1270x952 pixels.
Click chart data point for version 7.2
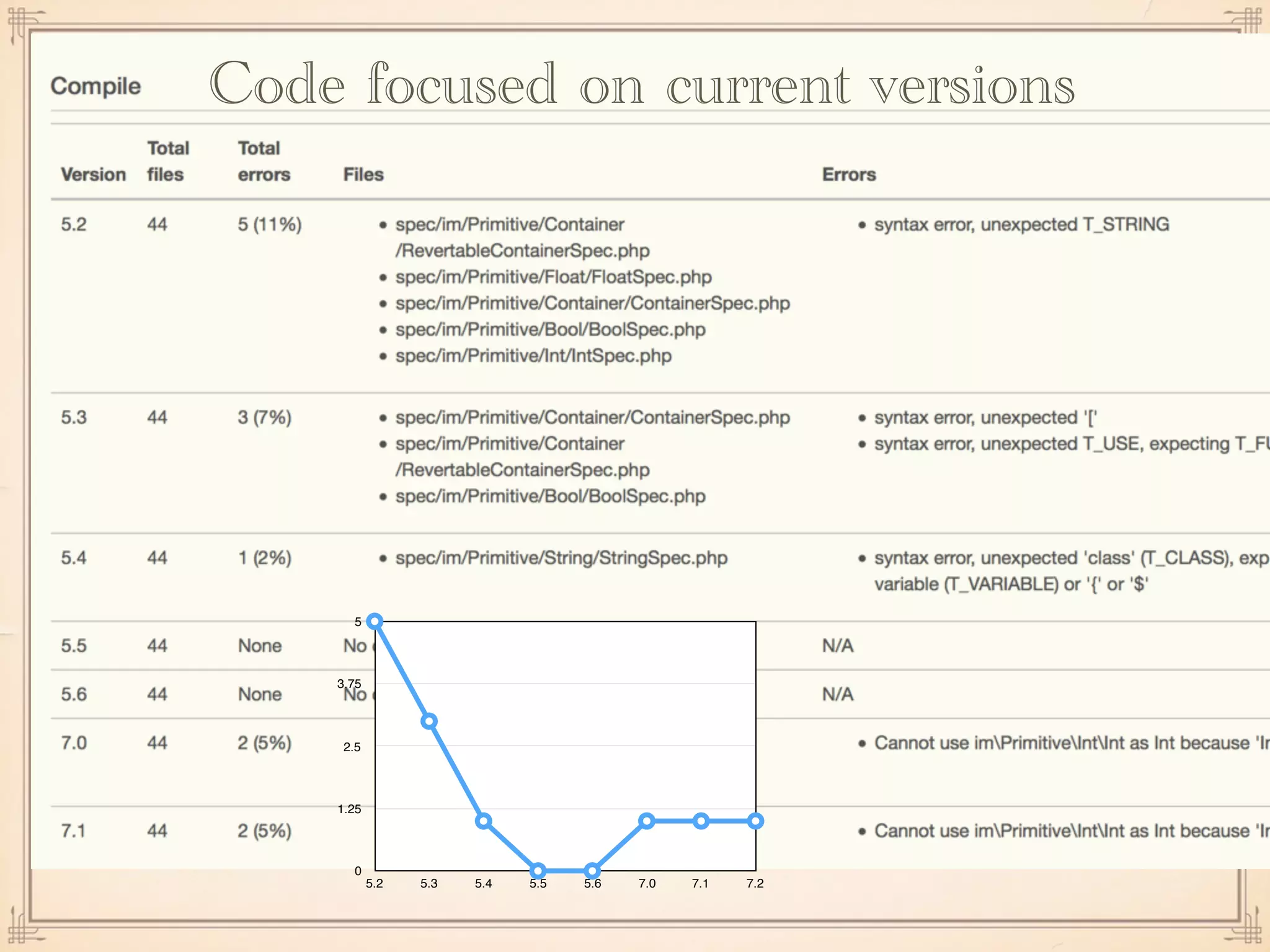(x=755, y=821)
